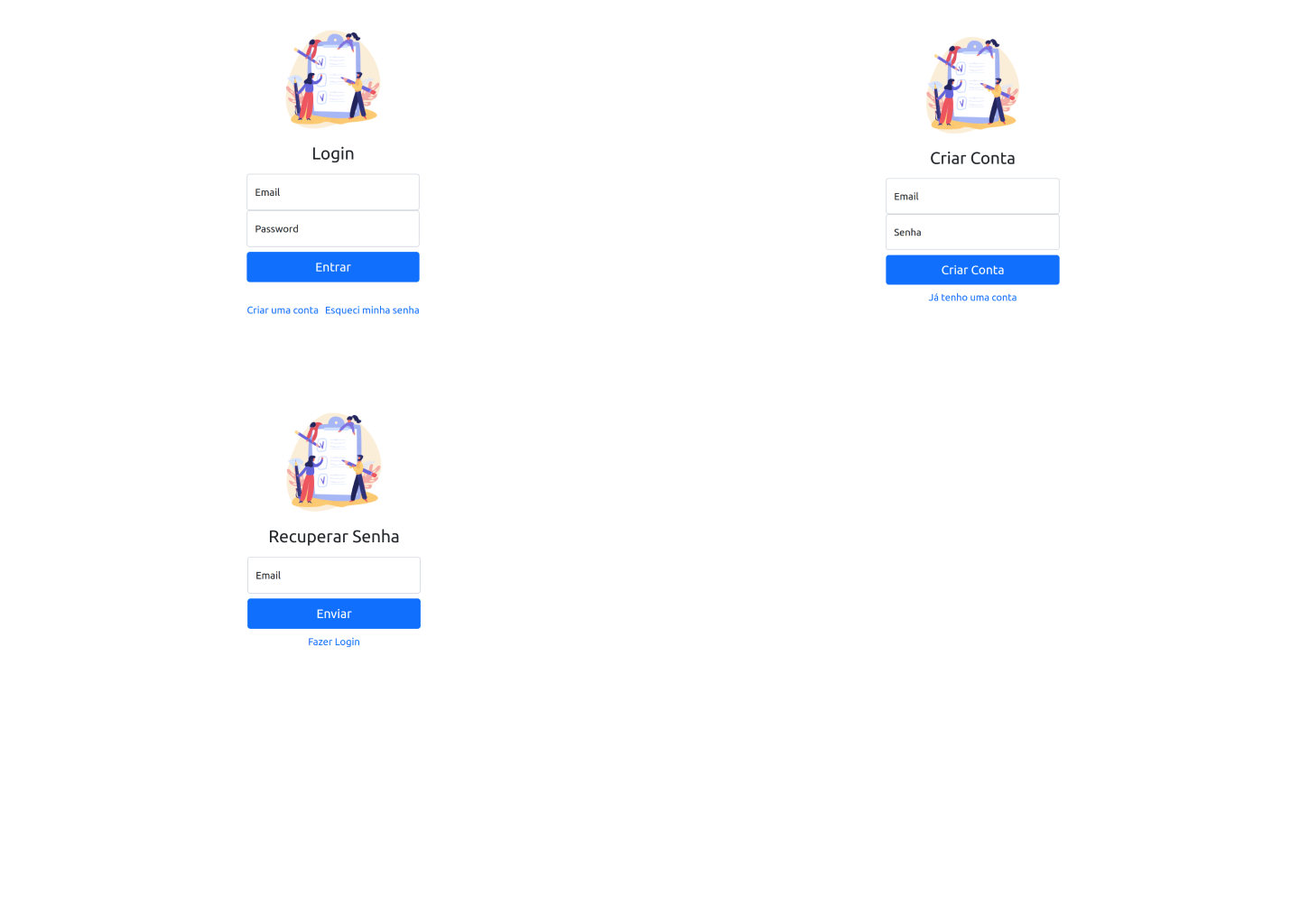Image resolution: width=1300 pixels, height=924 pixels.
Task: Follow the Já tenho uma conta link
Action: (972, 298)
